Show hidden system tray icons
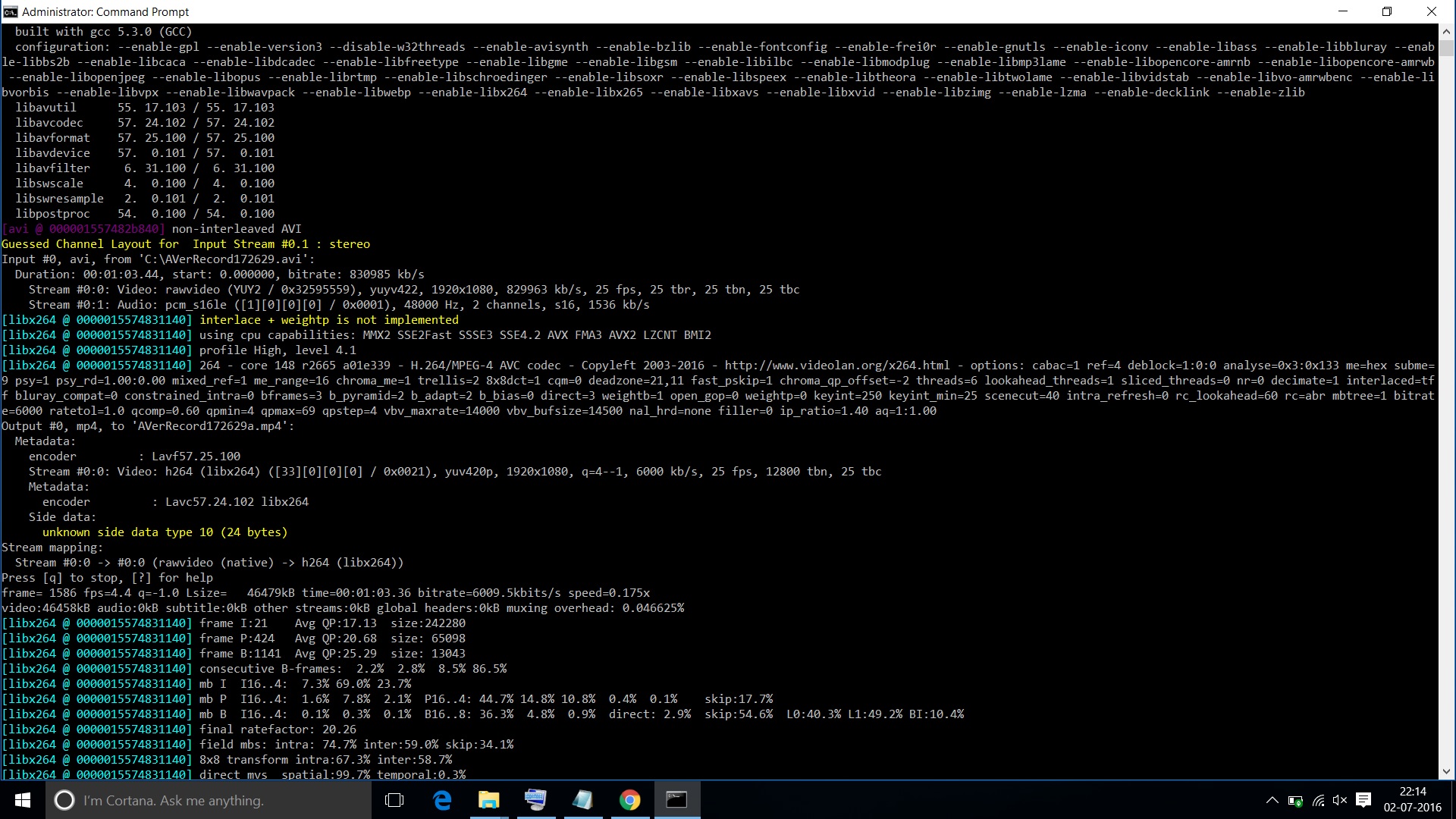 click(1272, 800)
